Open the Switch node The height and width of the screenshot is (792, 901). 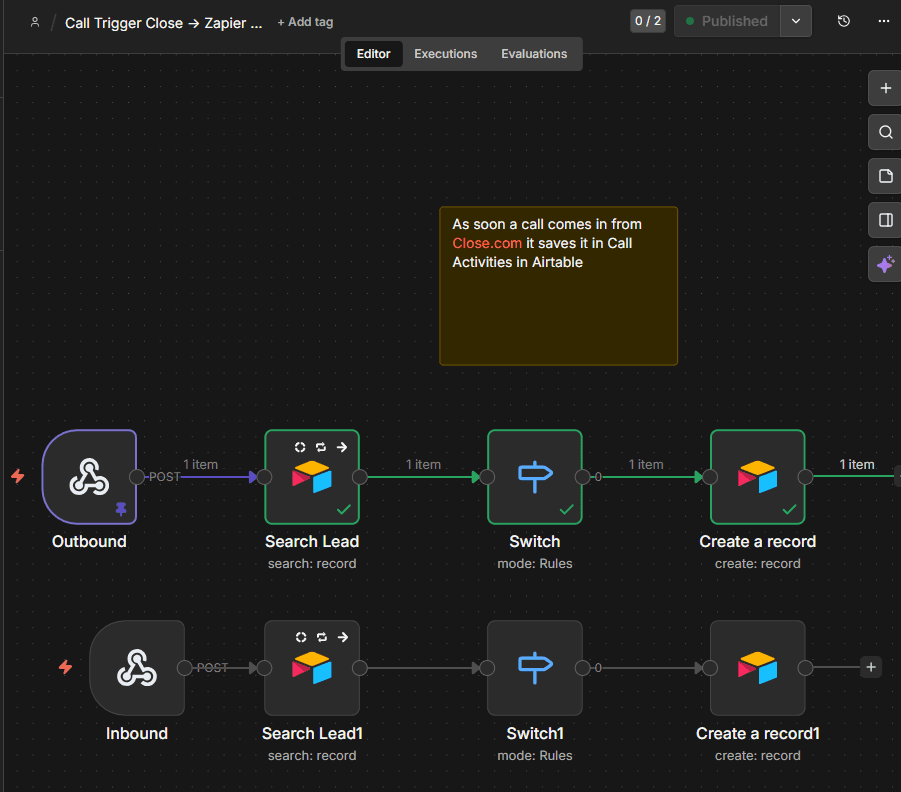[x=535, y=477]
